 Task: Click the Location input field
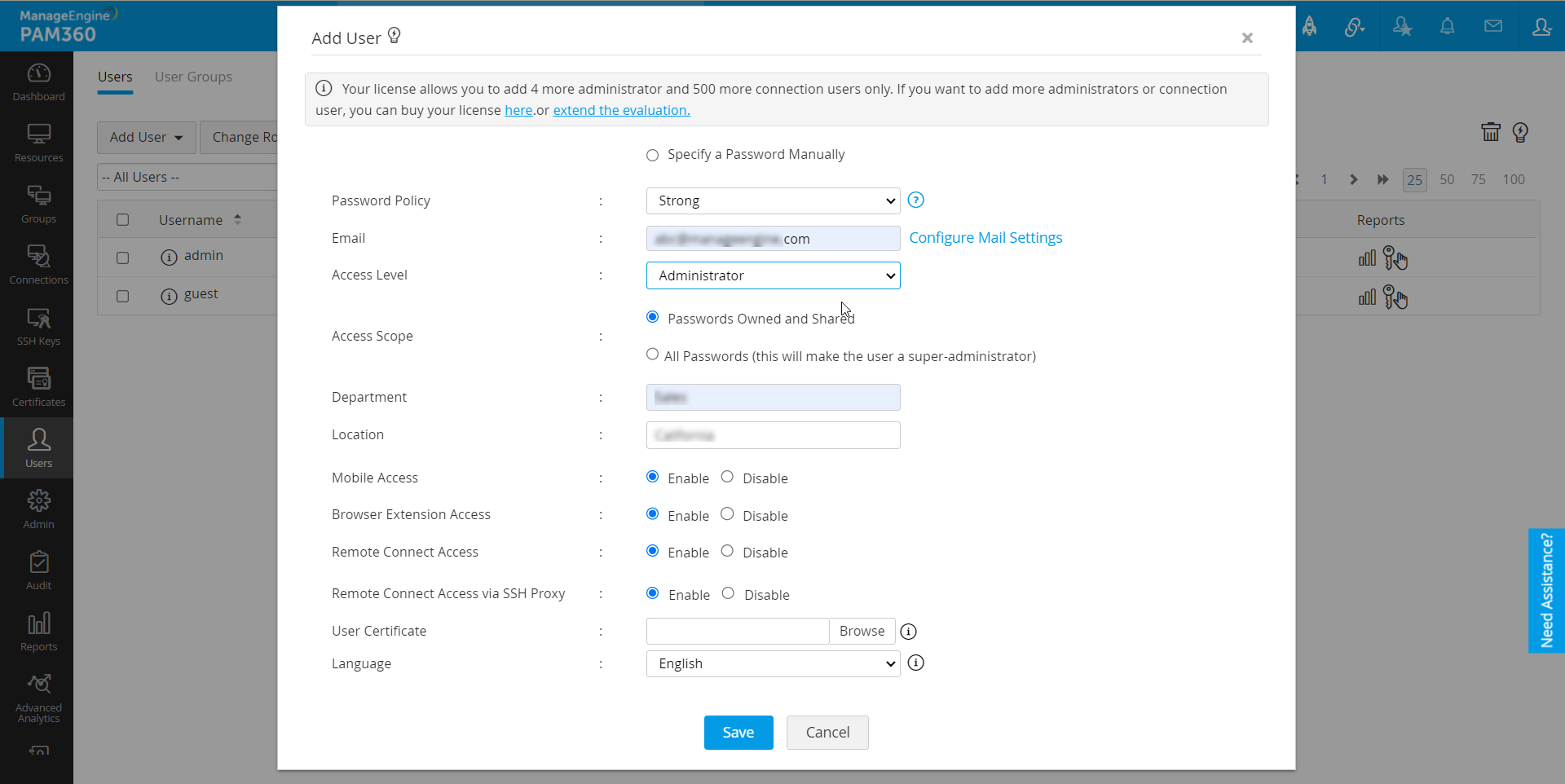point(773,435)
